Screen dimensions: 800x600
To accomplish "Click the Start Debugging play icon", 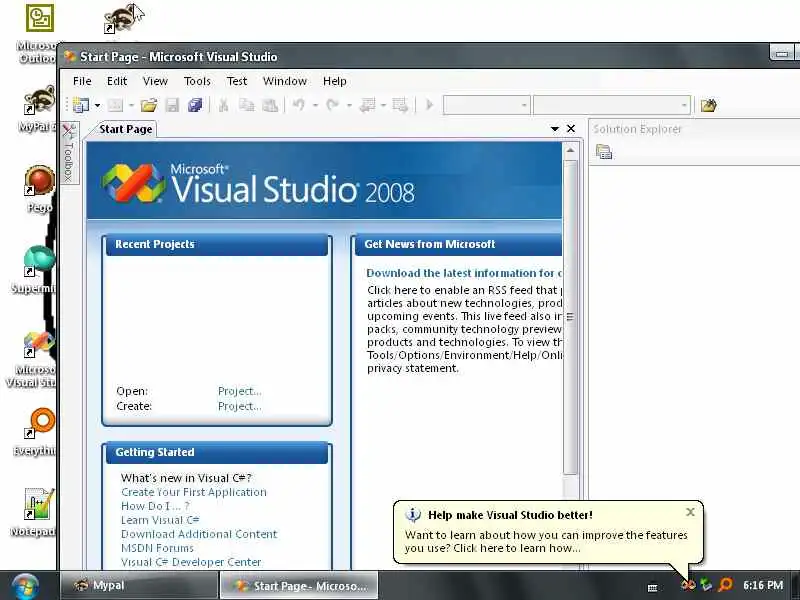I will tap(430, 106).
